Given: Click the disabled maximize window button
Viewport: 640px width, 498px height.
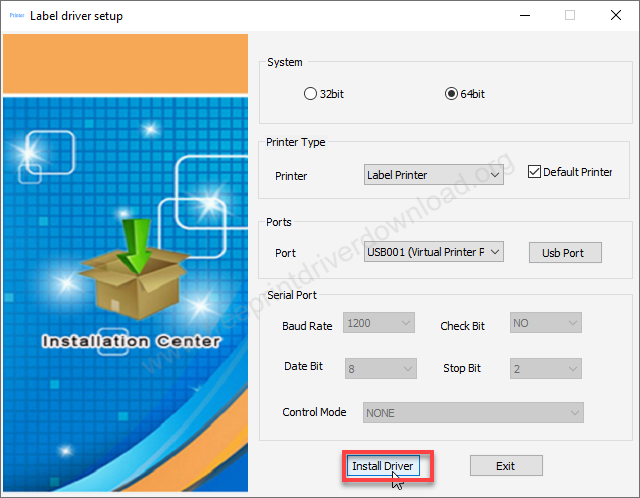Looking at the screenshot, I should [x=569, y=16].
